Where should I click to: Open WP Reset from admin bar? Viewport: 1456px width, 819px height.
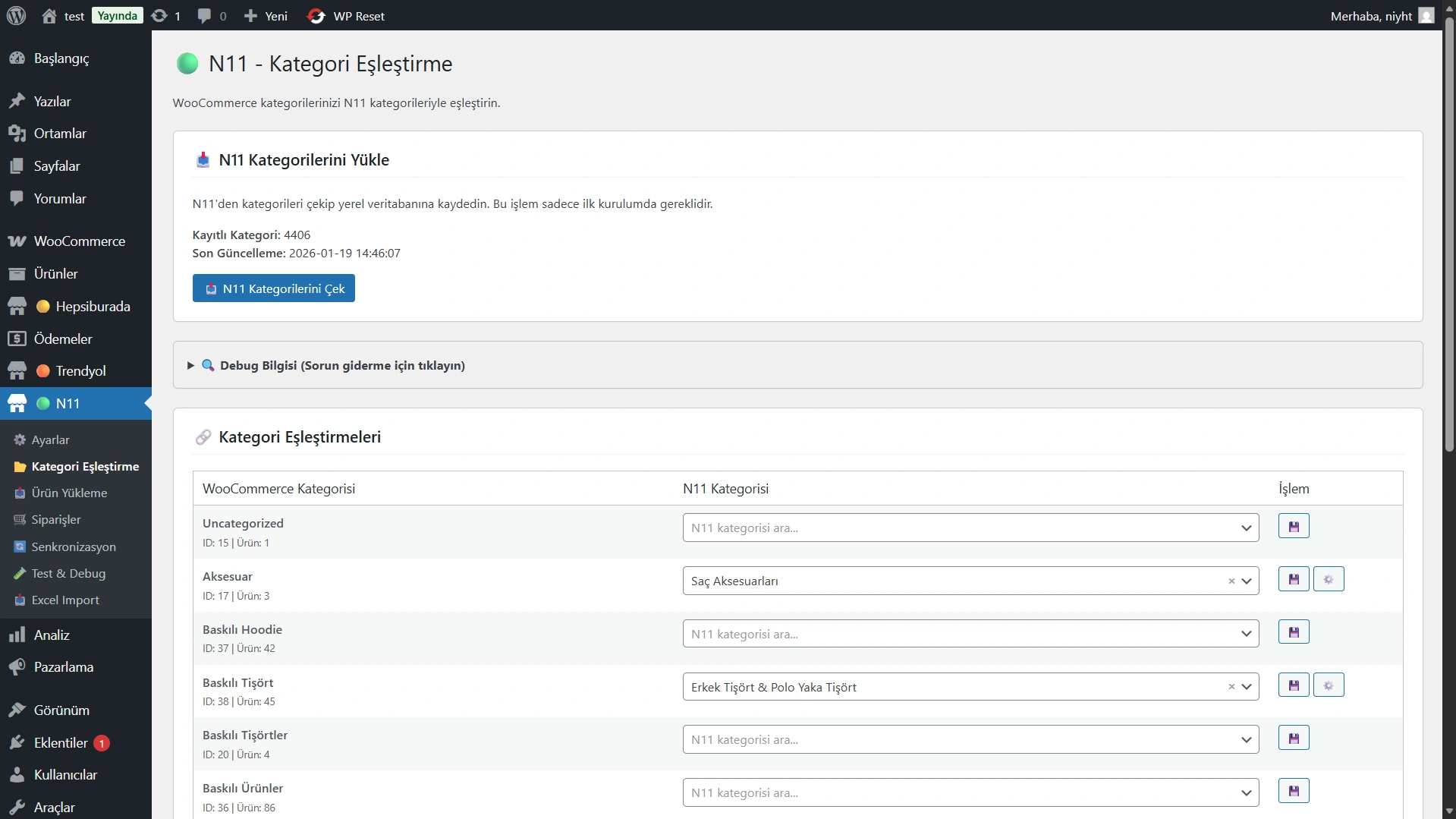[347, 16]
